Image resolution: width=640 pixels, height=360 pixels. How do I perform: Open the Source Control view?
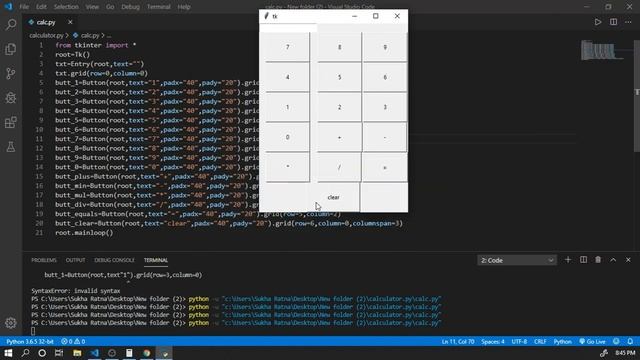point(11,73)
